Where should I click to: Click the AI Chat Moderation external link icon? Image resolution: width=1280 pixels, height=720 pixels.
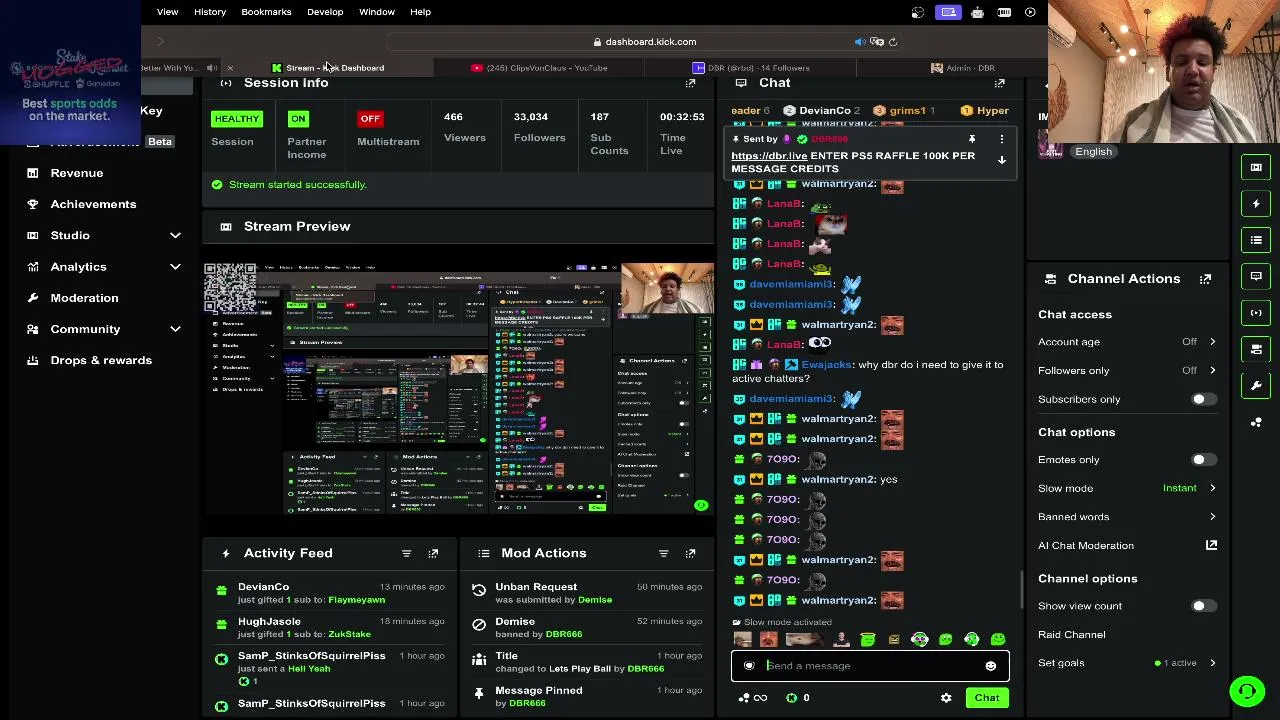[x=1211, y=545]
